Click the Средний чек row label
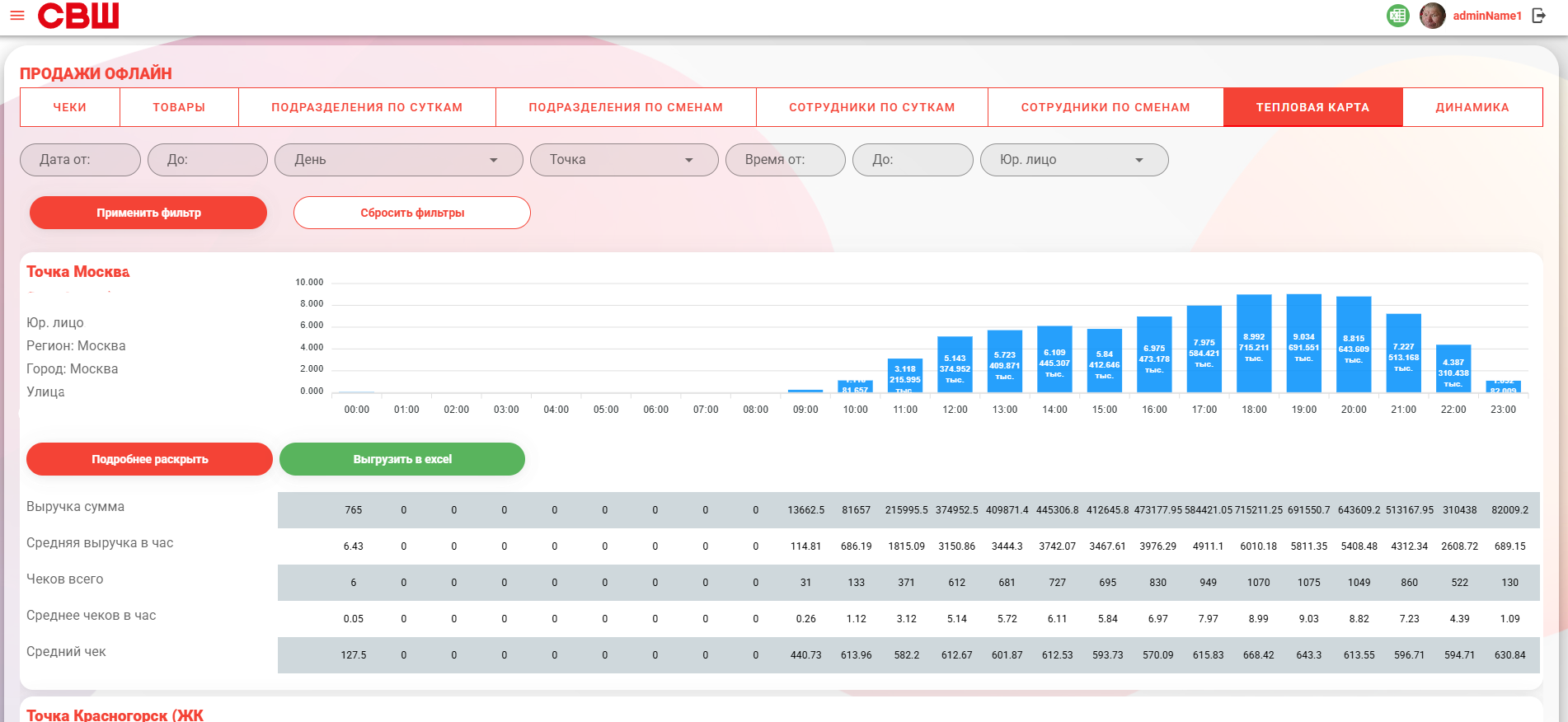 66,652
